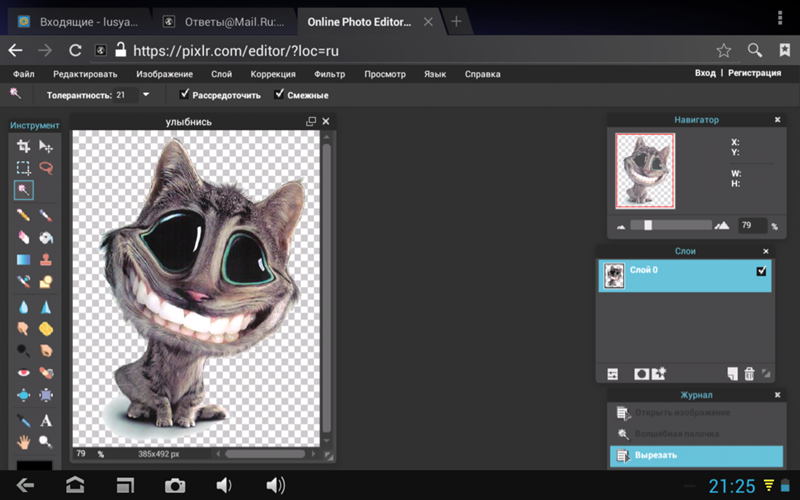Screen dimensions: 800x500
Task: Reload the page
Action: [75, 50]
